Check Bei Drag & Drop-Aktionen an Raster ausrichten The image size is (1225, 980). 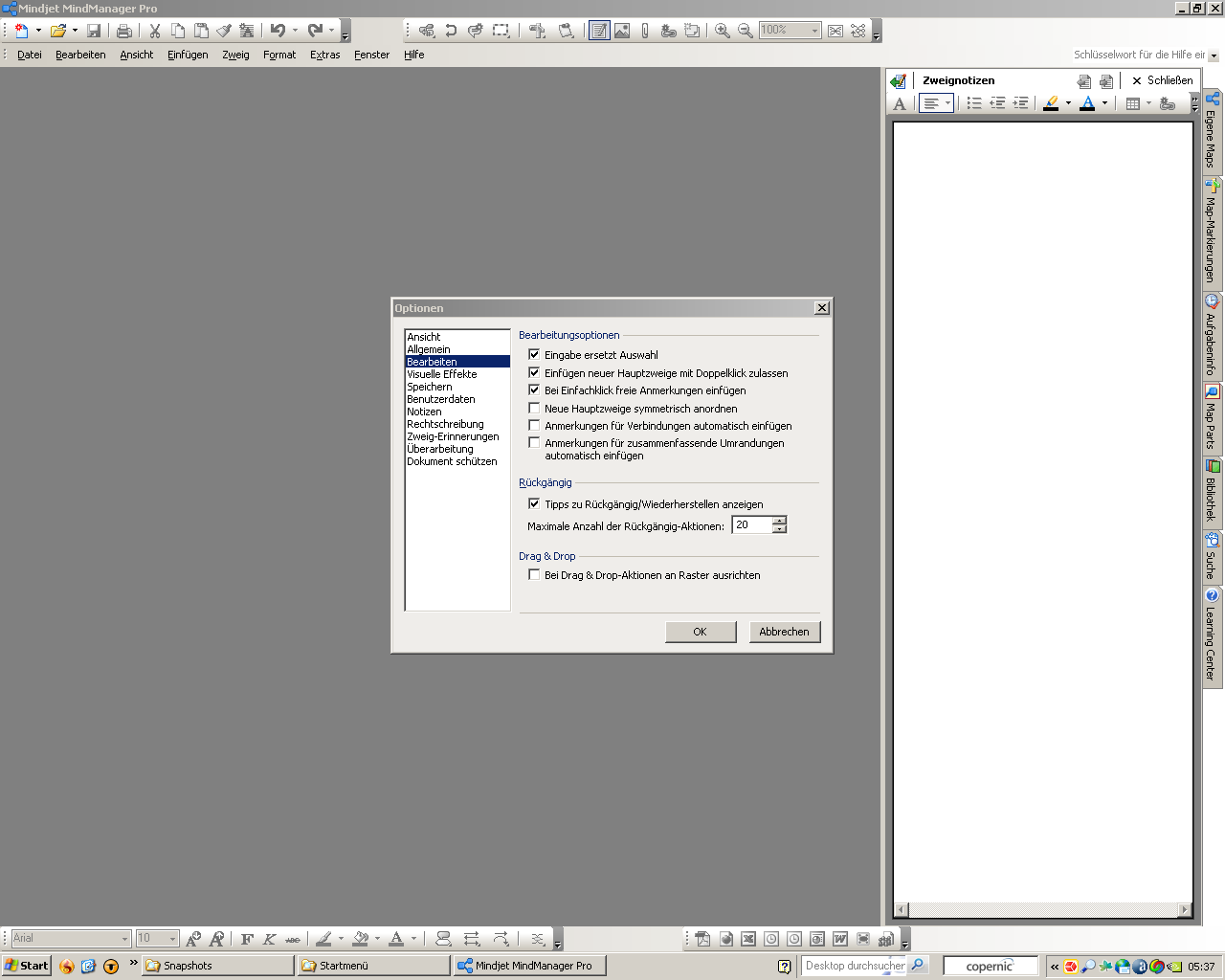click(x=534, y=575)
